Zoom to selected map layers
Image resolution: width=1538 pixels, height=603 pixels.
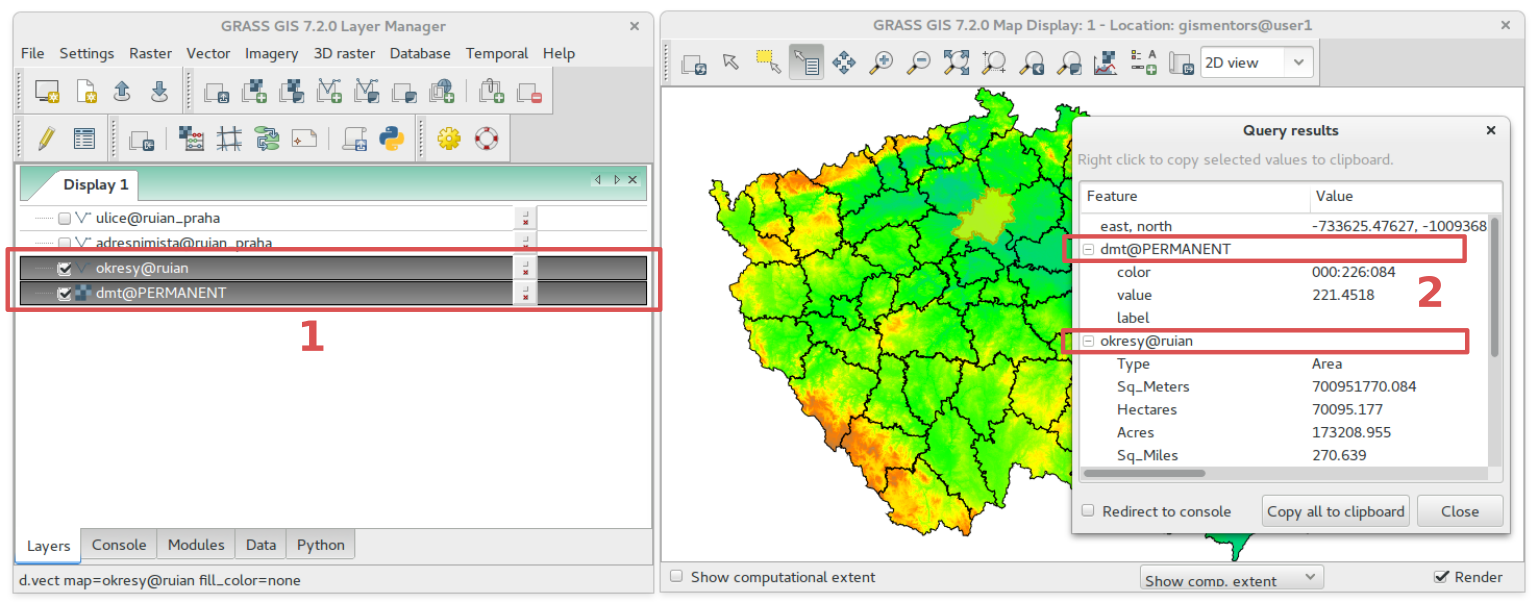956,63
